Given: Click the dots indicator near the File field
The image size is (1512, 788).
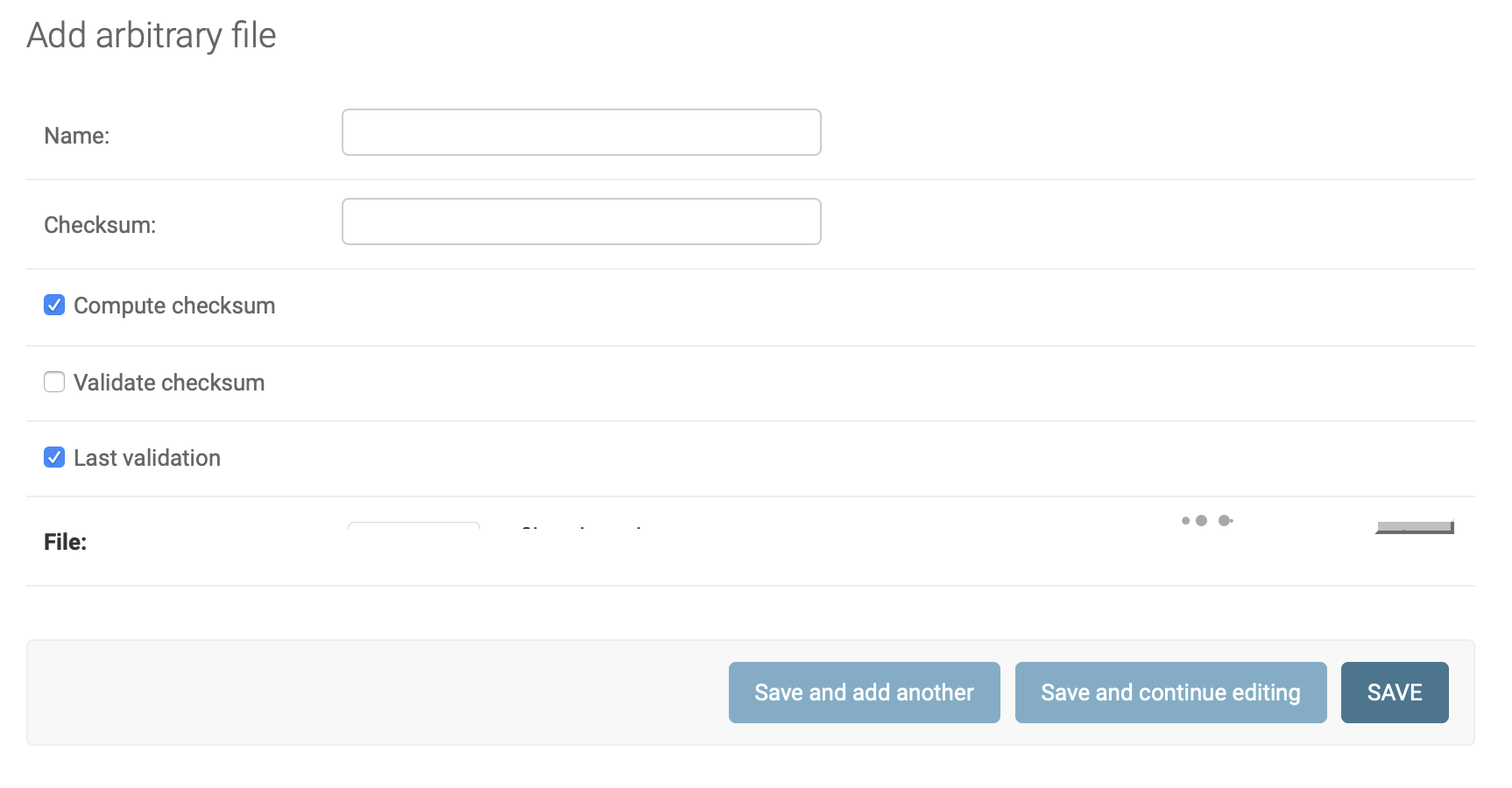Looking at the screenshot, I should 1206,519.
